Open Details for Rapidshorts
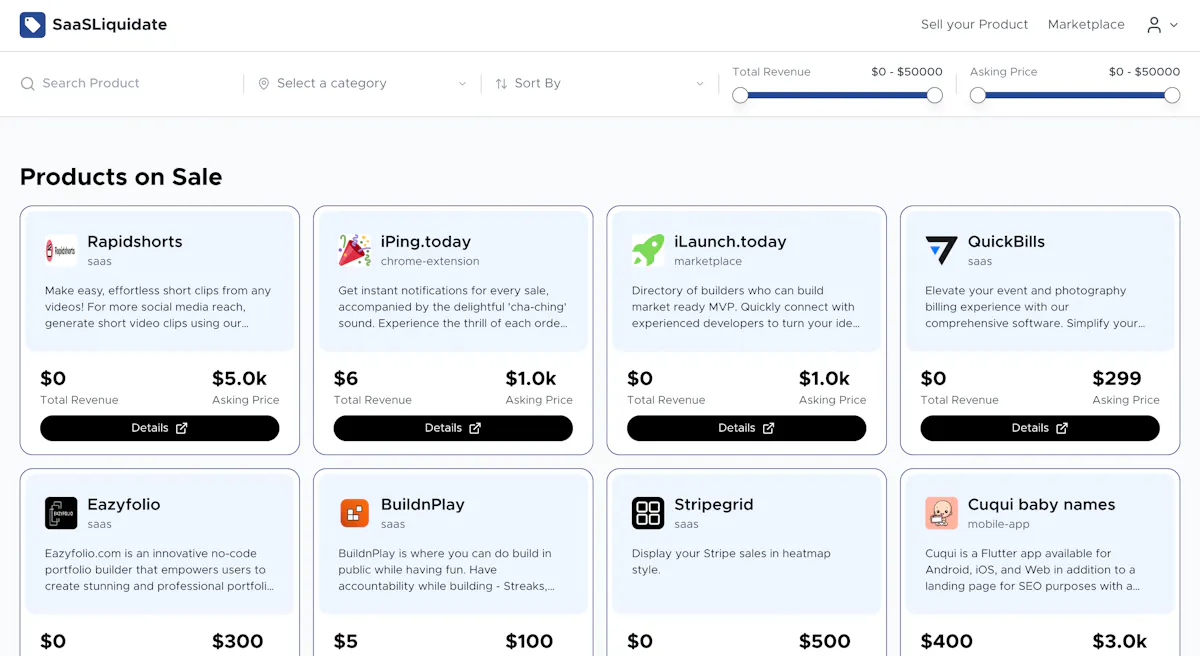 [x=160, y=428]
